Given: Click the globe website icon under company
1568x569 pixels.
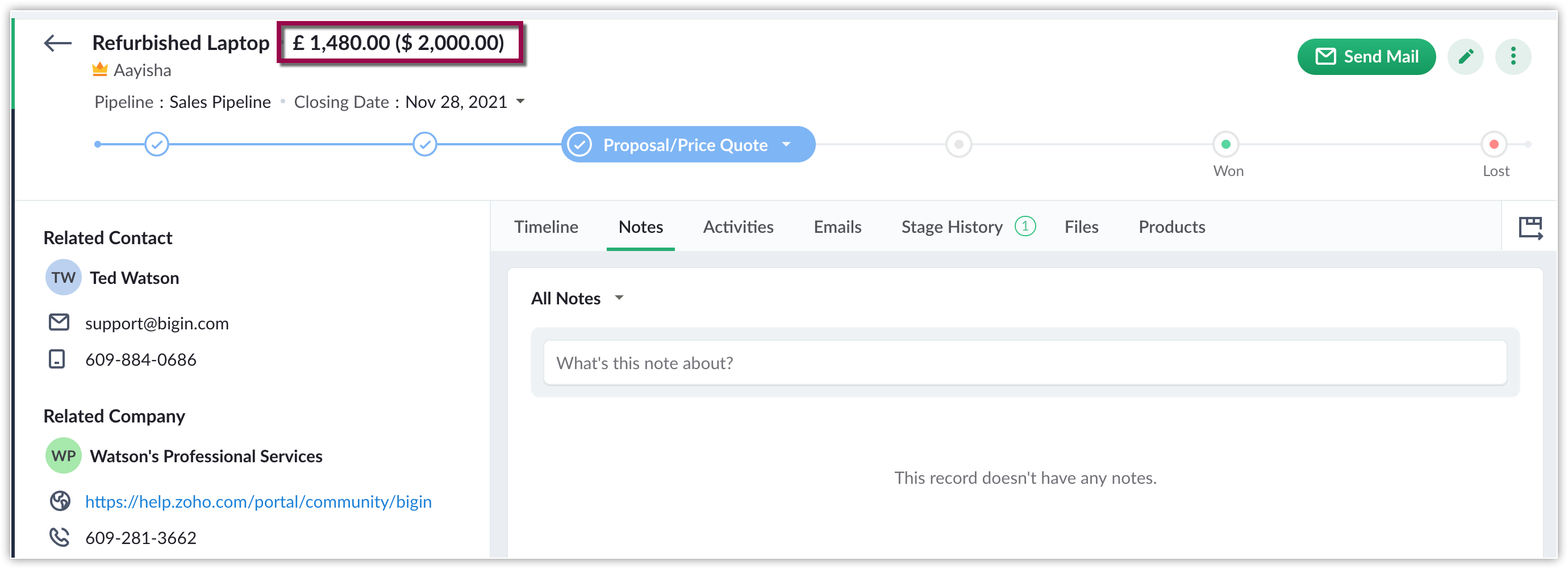Looking at the screenshot, I should (x=60, y=501).
